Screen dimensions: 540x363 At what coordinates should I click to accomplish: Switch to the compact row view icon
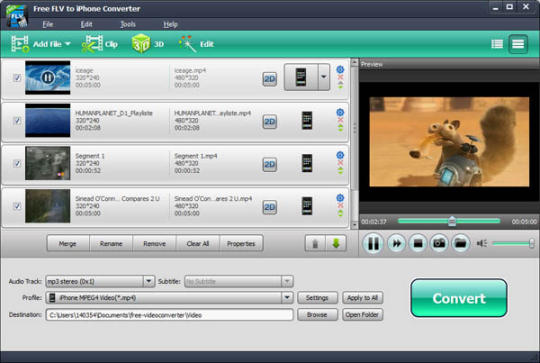[518, 44]
